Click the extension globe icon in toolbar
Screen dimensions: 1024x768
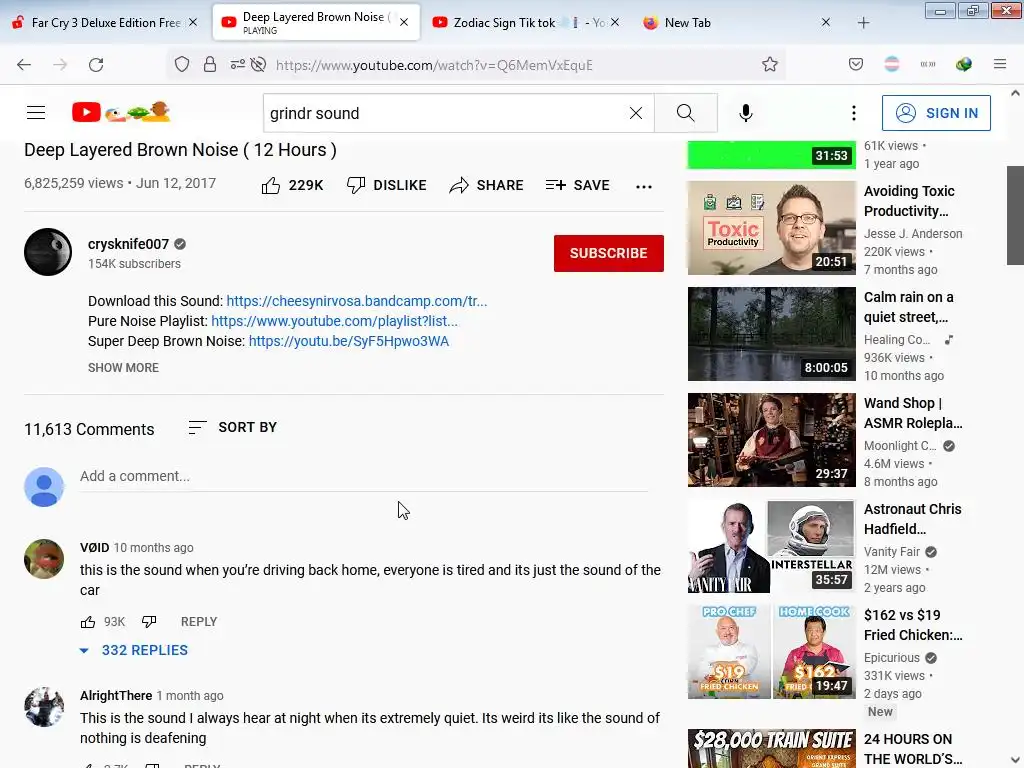point(964,64)
